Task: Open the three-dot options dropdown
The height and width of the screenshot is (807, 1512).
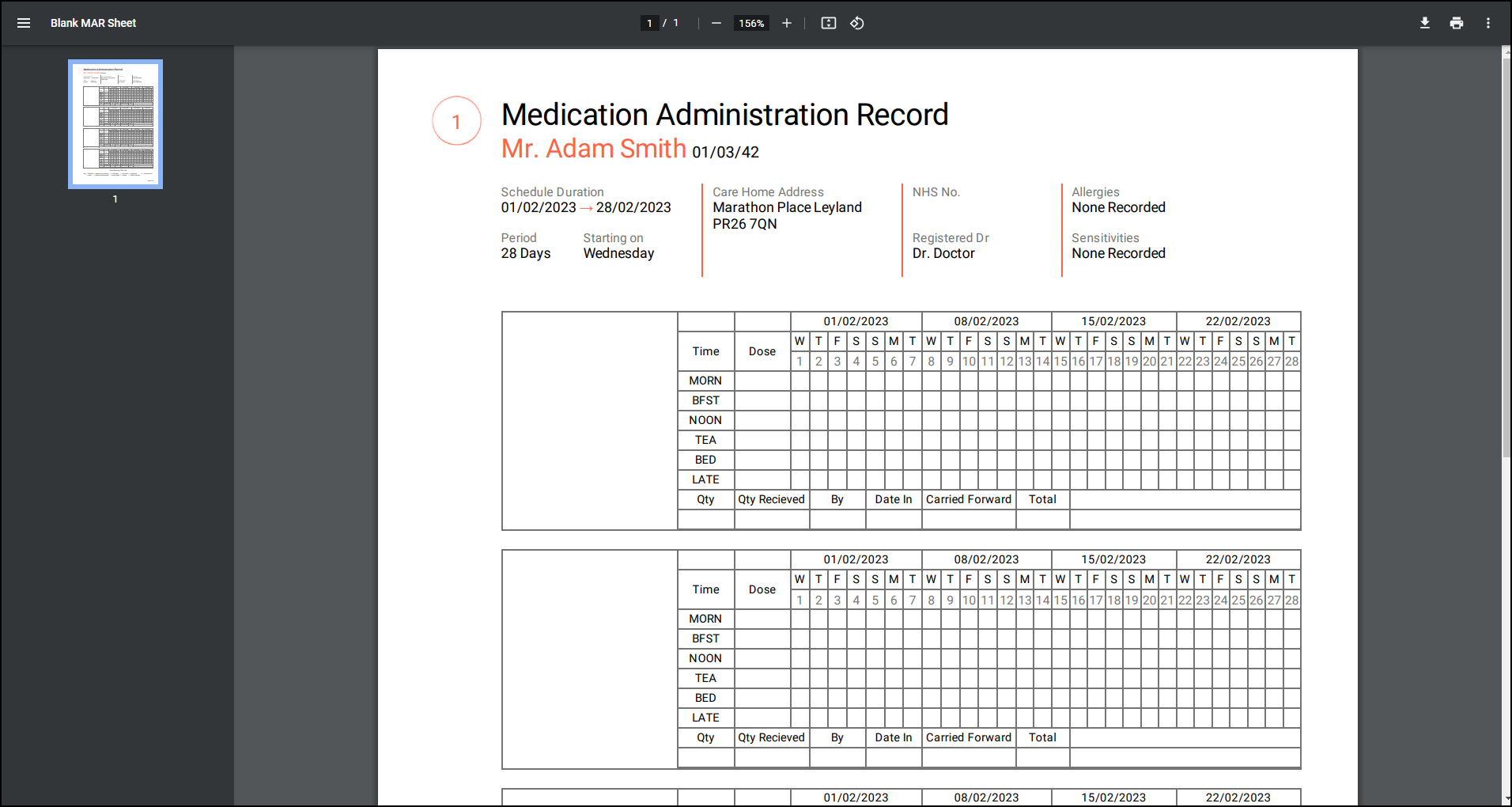Action: pyautogui.click(x=1487, y=23)
